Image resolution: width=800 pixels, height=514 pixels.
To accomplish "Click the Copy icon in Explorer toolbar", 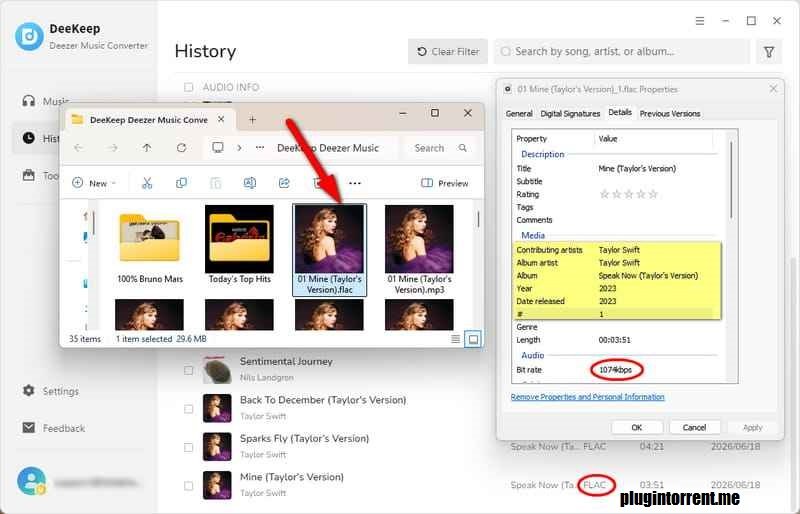I will click(x=181, y=183).
